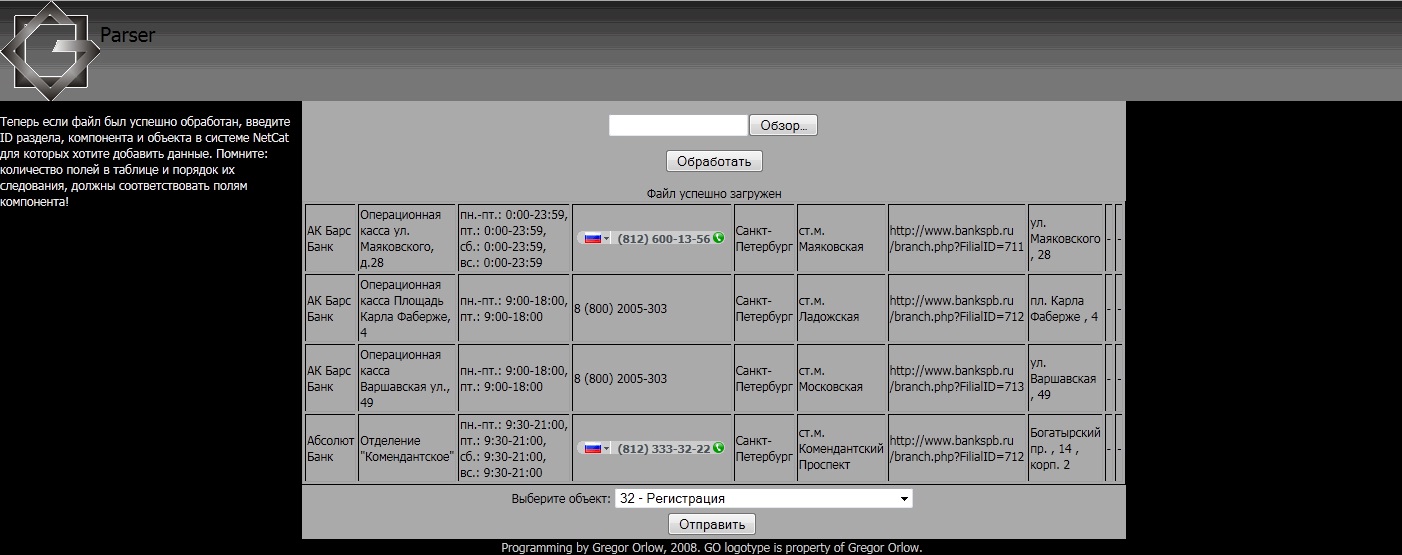Image resolution: width=1402 pixels, height=555 pixels.
Task: Click the file path input field
Action: [x=678, y=125]
